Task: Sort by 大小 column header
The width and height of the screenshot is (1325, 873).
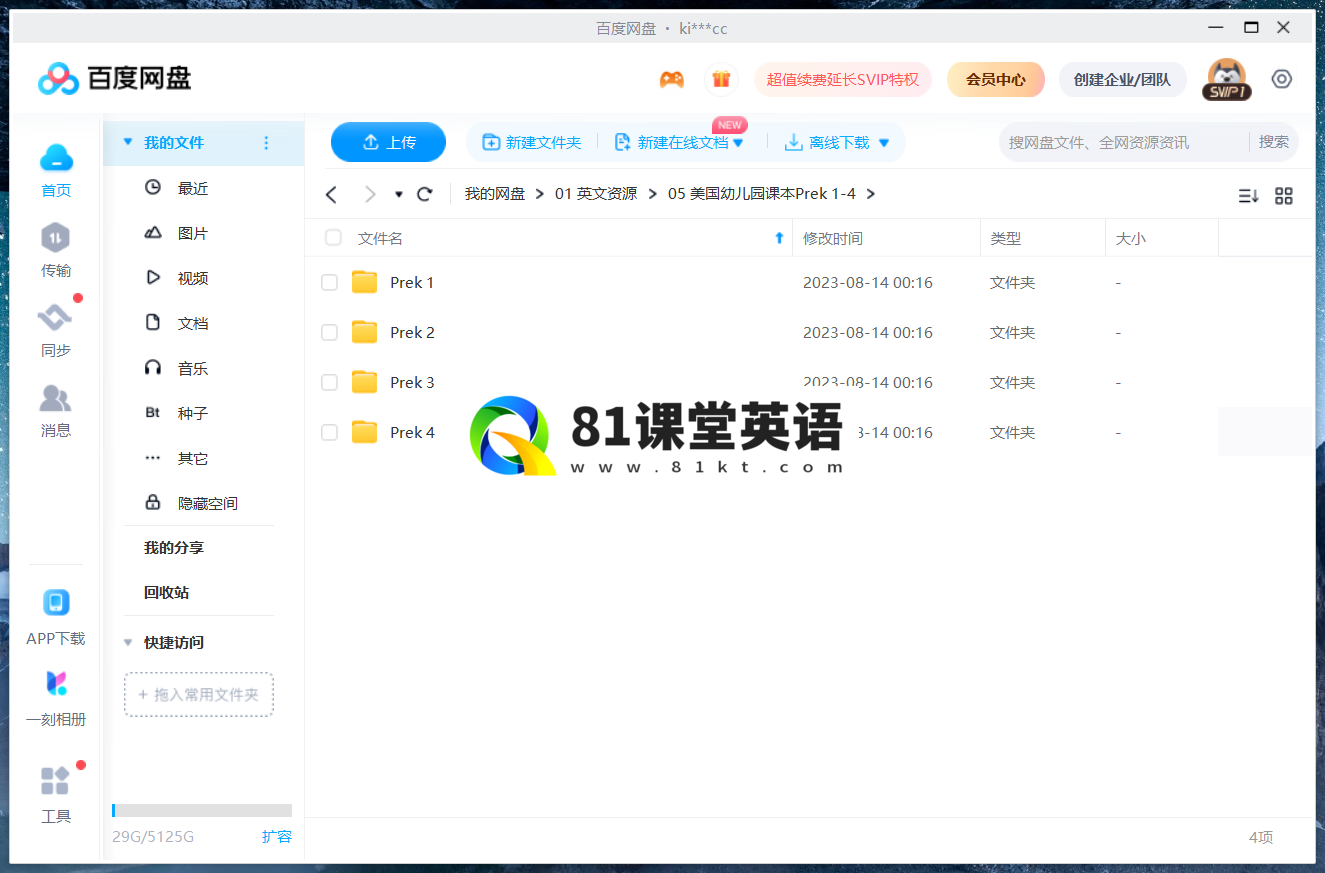Action: coord(1162,238)
